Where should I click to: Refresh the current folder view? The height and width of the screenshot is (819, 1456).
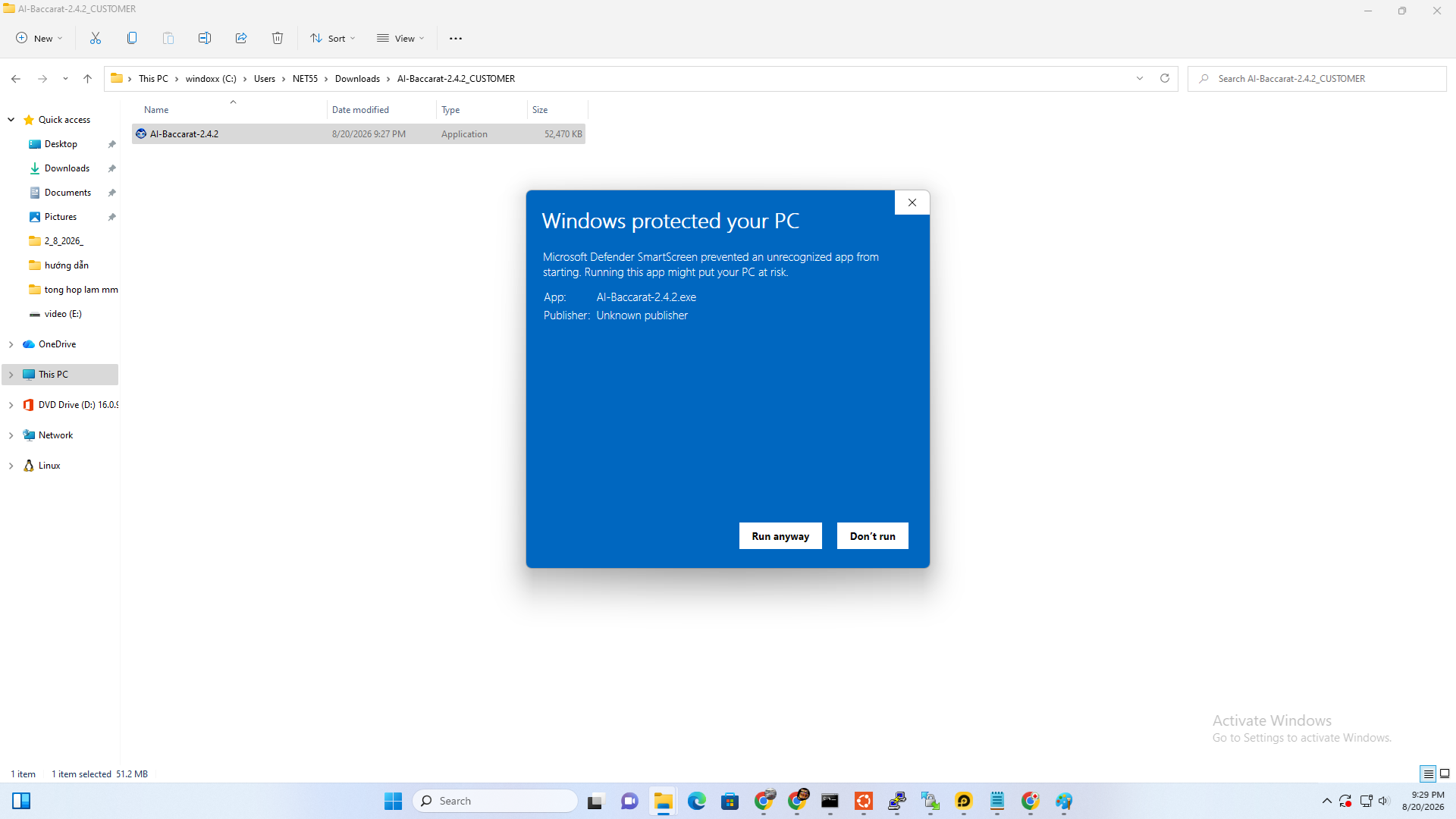[1165, 78]
